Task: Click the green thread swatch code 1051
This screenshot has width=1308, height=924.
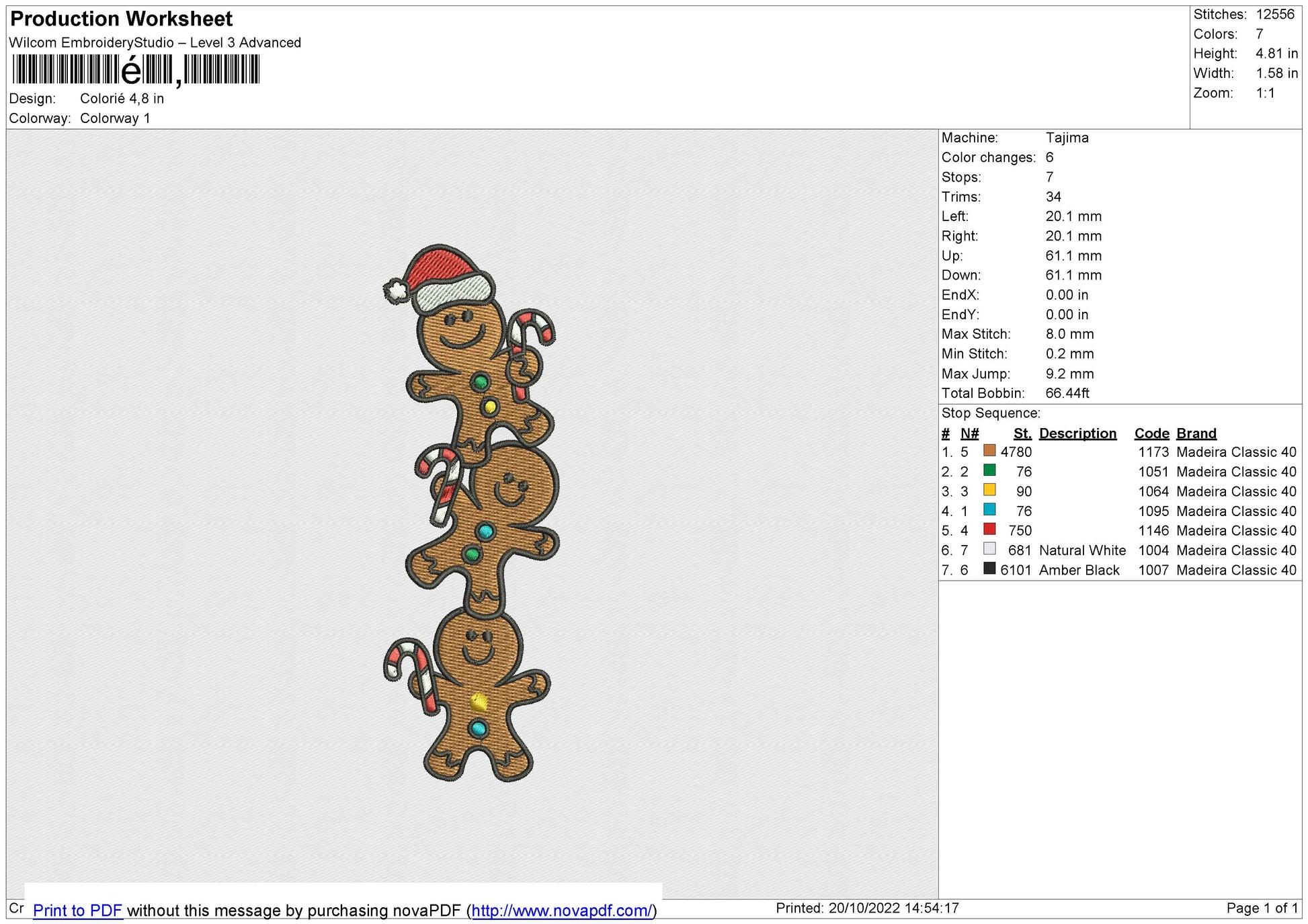Action: pyautogui.click(x=989, y=470)
